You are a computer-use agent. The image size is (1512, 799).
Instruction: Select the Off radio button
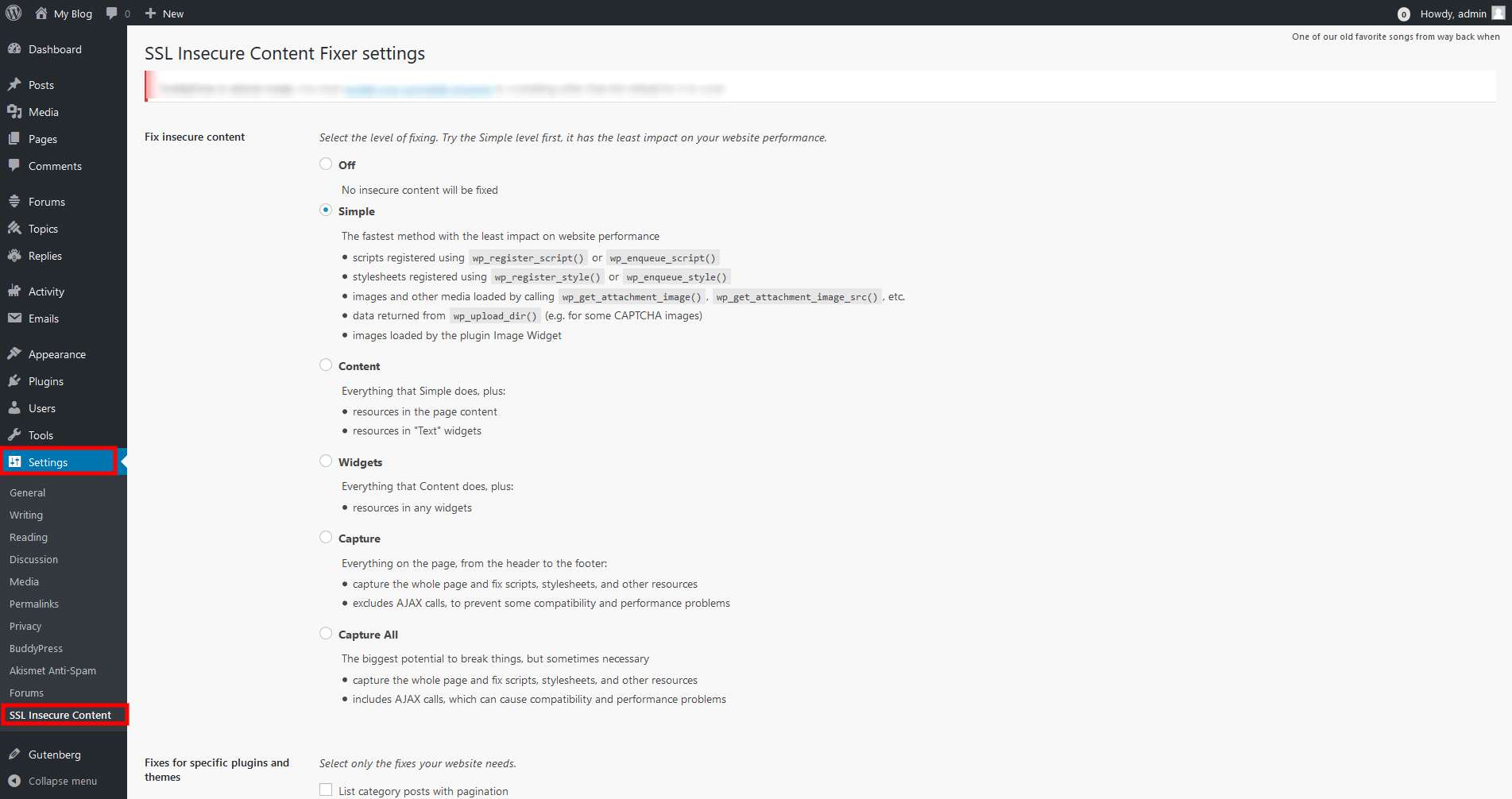tap(326, 164)
